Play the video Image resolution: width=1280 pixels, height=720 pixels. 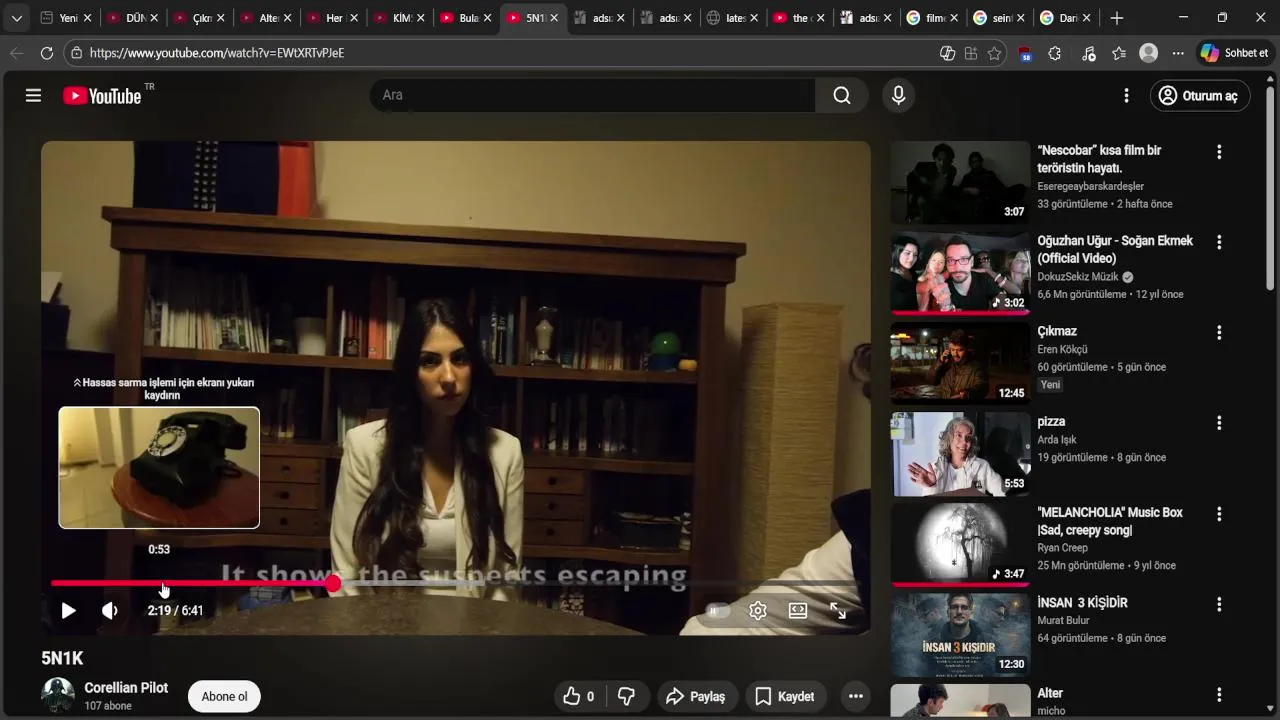tap(68, 610)
